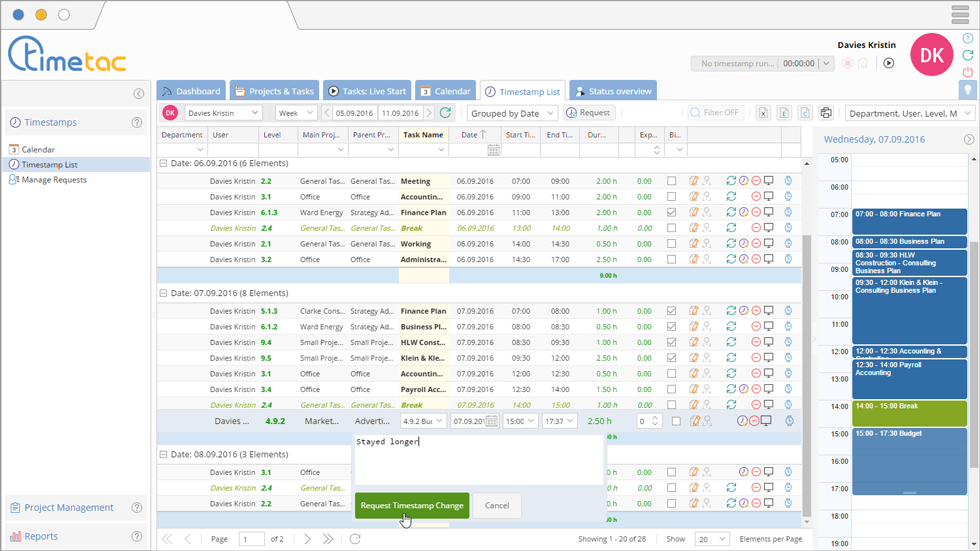Click the green refresh icon beside date range
980x551 pixels.
[x=446, y=113]
